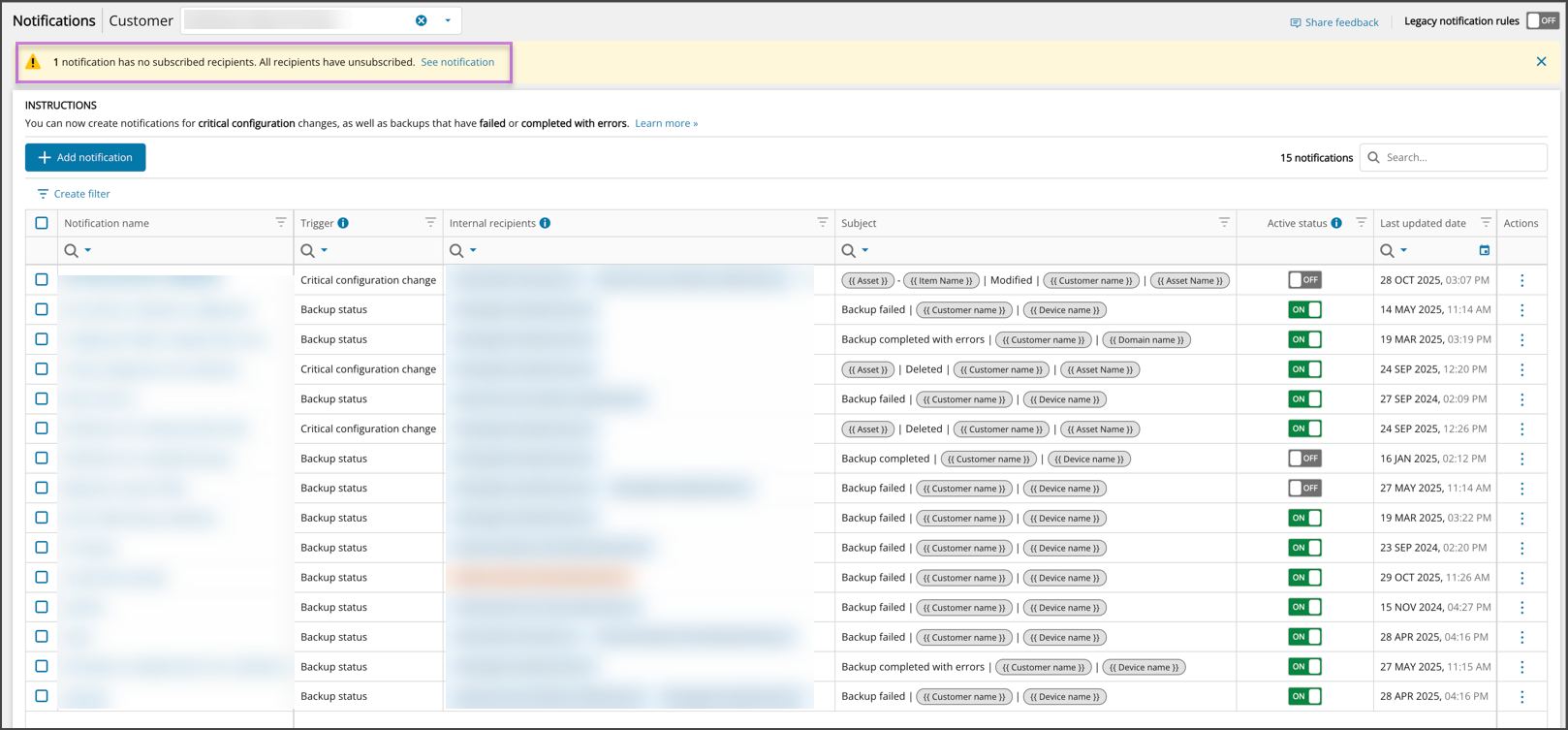Open actions menu for the 28 OCT 2025 row
This screenshot has width=1568, height=730.
(1521, 280)
